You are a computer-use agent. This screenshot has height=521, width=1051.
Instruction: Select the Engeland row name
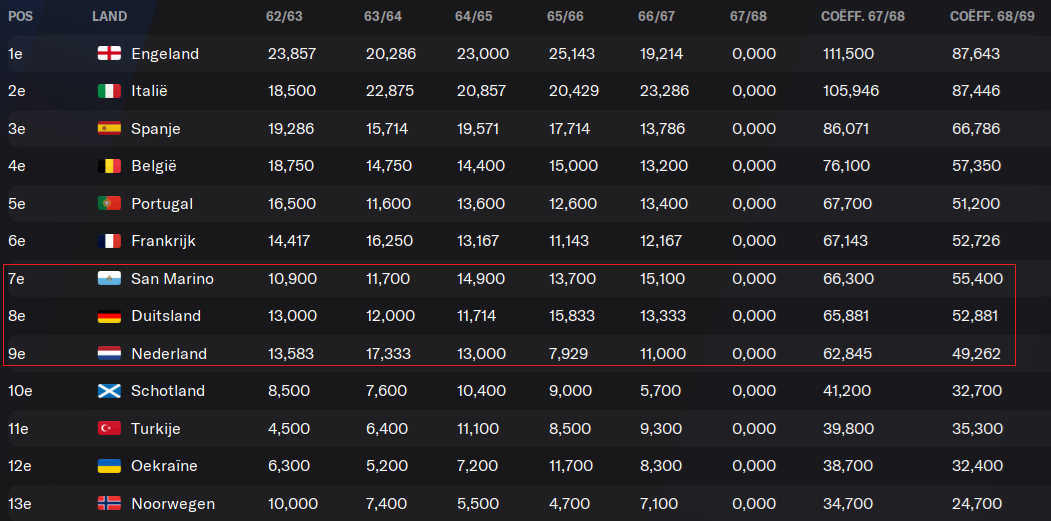coord(165,54)
